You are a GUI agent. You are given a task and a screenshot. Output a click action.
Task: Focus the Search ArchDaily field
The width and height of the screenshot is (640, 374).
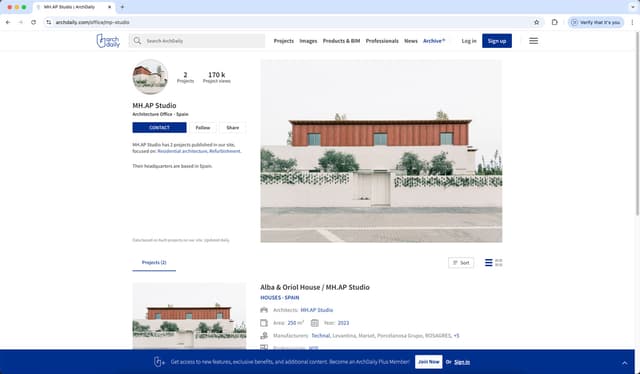click(197, 41)
